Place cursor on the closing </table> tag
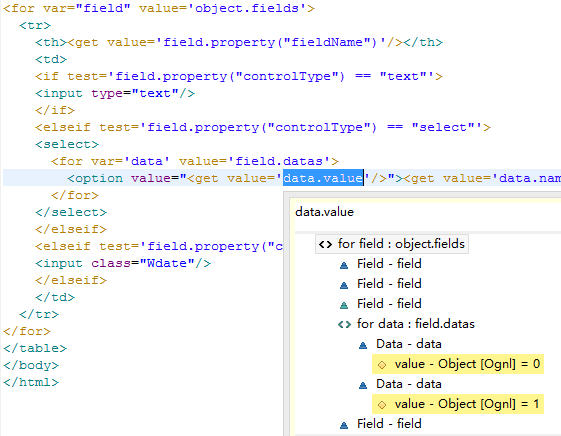 click(x=35, y=348)
